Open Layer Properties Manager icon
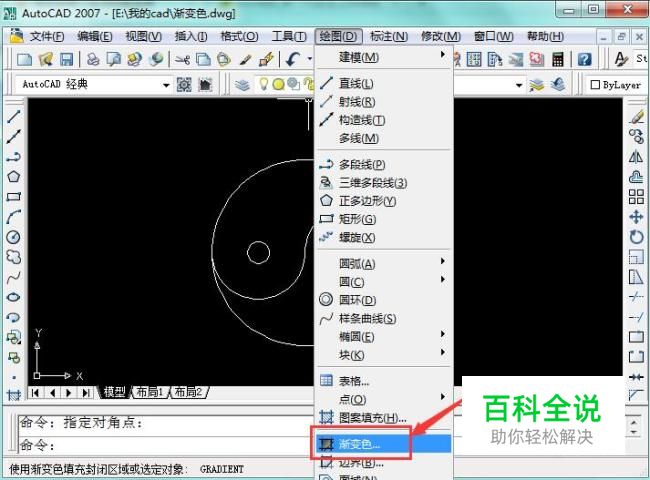650x480 pixels. pyautogui.click(x=243, y=85)
